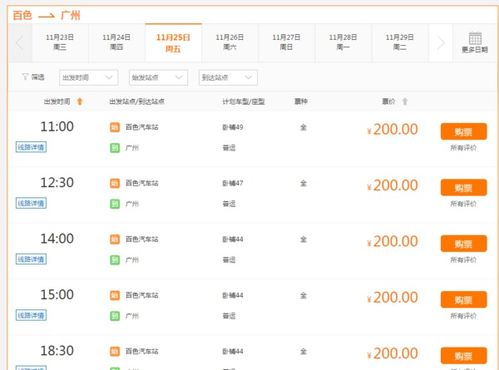This screenshot has height=370, width=499.
Task: Click the 计划车型/座型 column header
Action: coord(243,101)
